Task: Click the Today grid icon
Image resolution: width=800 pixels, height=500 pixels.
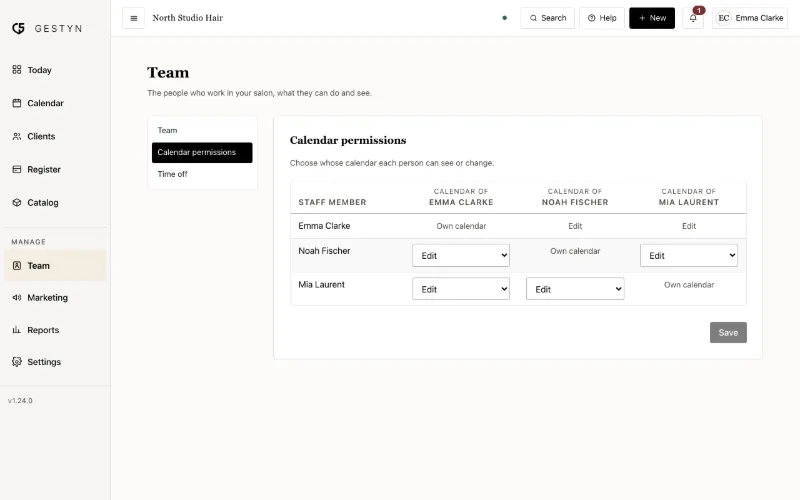Action: (17, 69)
